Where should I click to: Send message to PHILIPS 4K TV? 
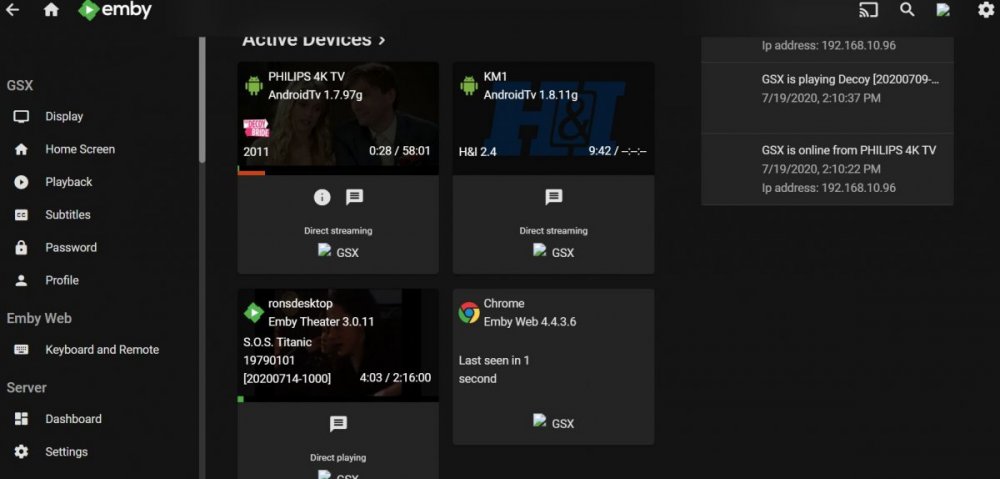(x=355, y=197)
